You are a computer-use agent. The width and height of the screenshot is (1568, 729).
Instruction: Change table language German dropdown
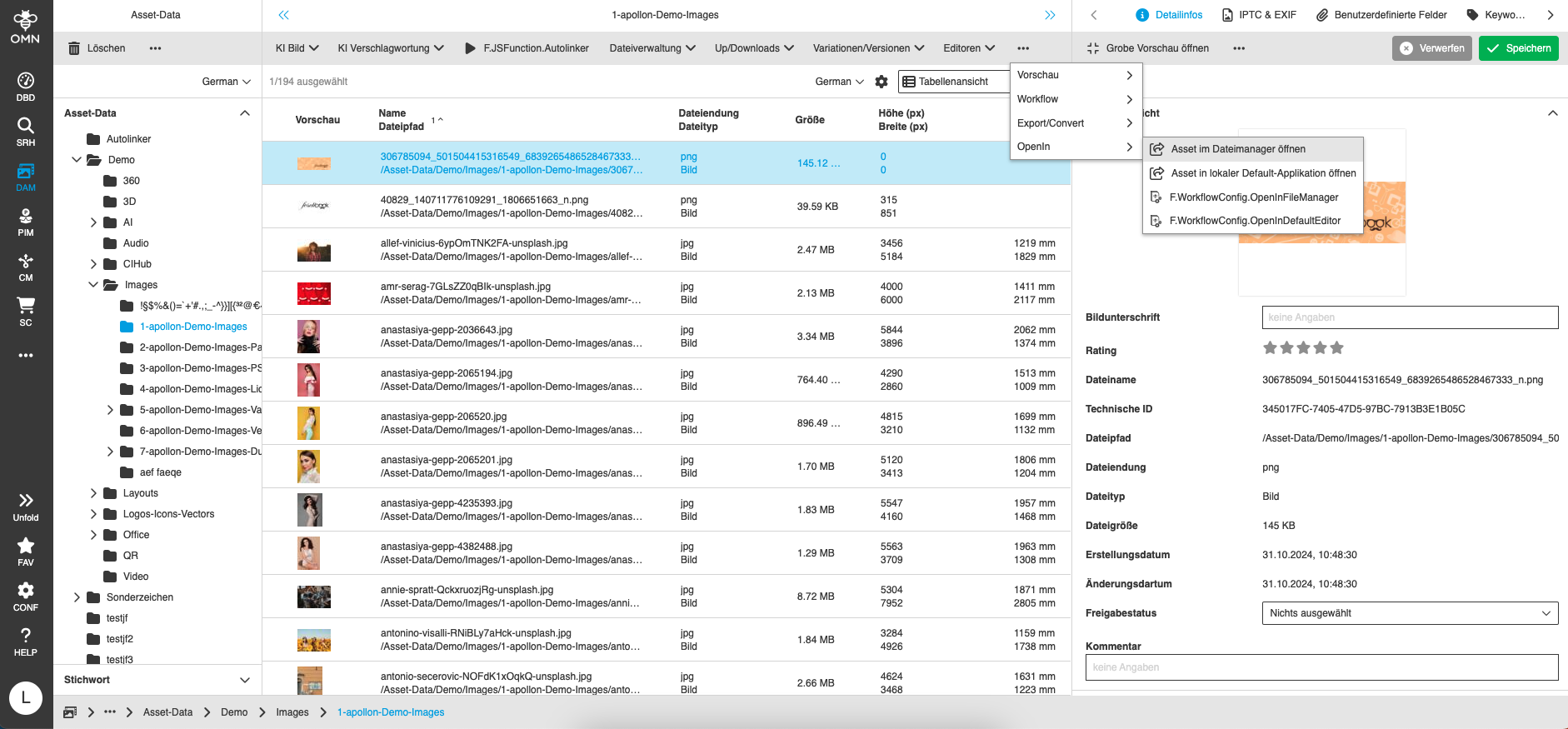pyautogui.click(x=840, y=82)
